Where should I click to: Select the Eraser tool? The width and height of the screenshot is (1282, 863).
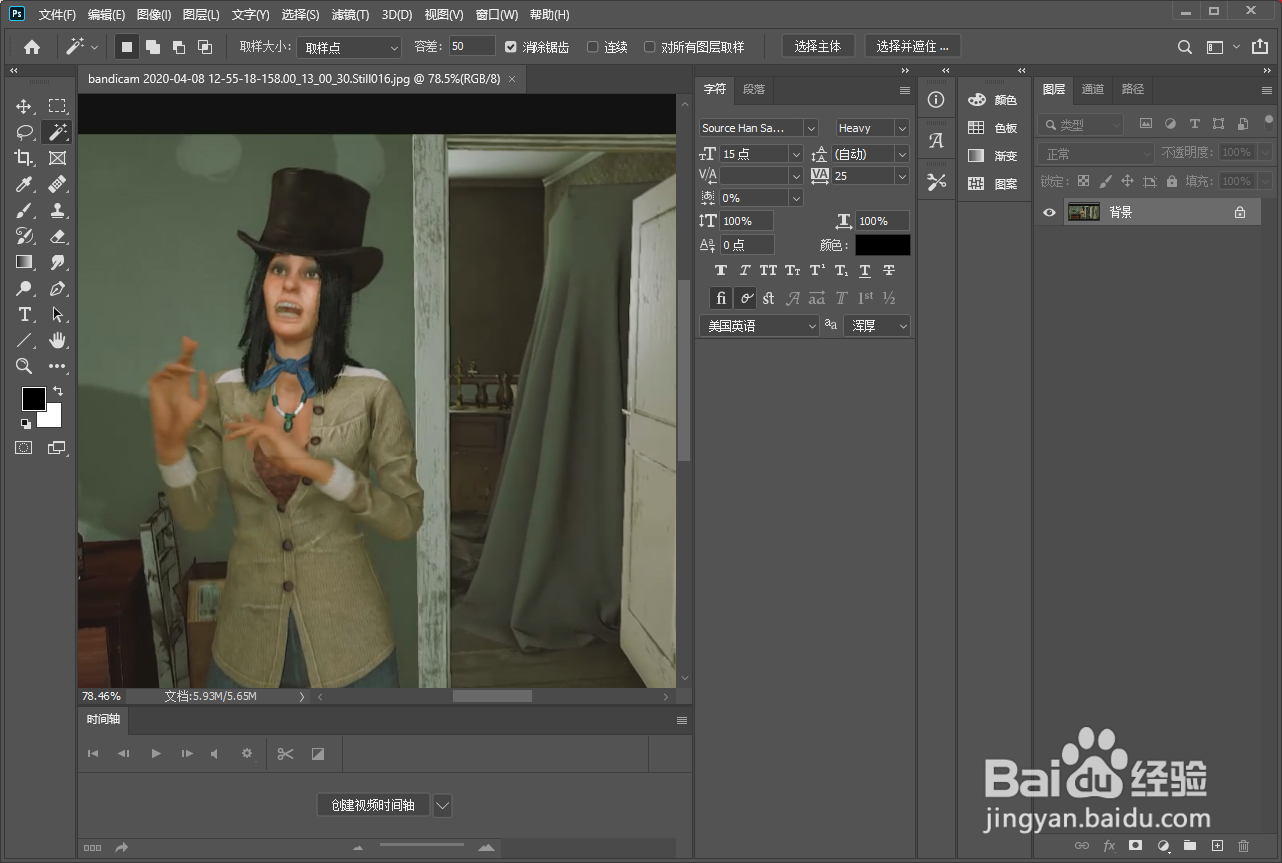(x=57, y=236)
